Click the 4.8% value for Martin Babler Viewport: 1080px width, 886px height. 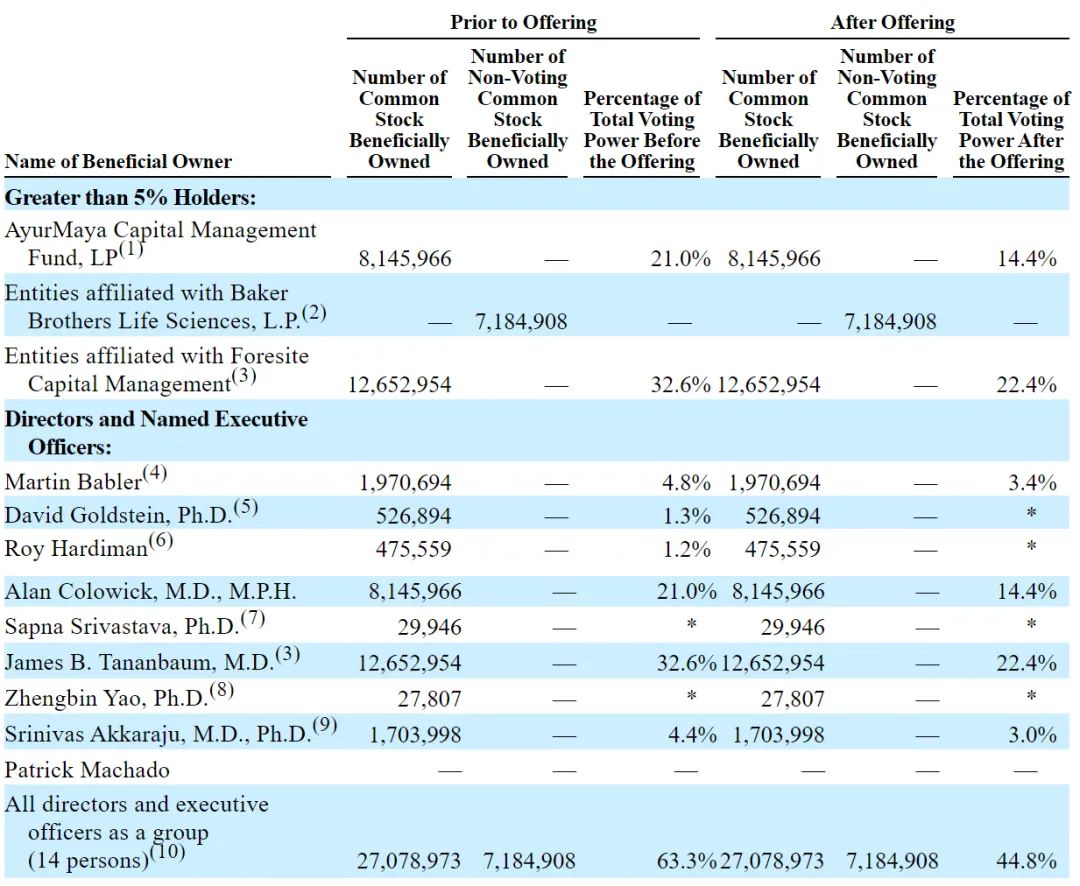[x=685, y=482]
